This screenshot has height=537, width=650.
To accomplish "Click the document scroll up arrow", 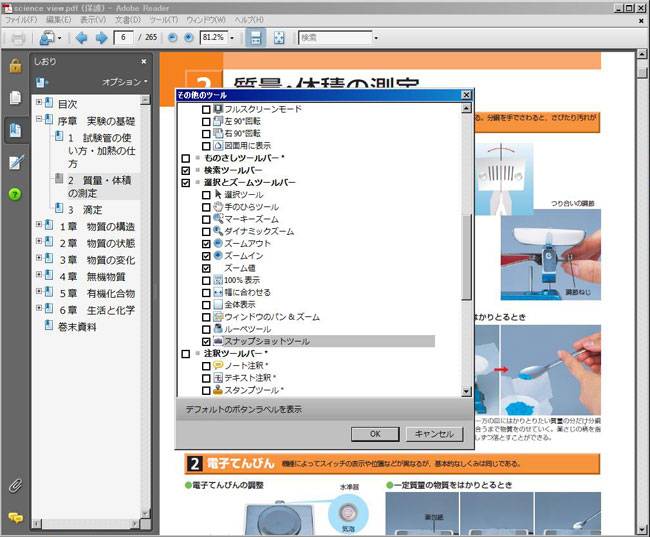I will tap(642, 53).
